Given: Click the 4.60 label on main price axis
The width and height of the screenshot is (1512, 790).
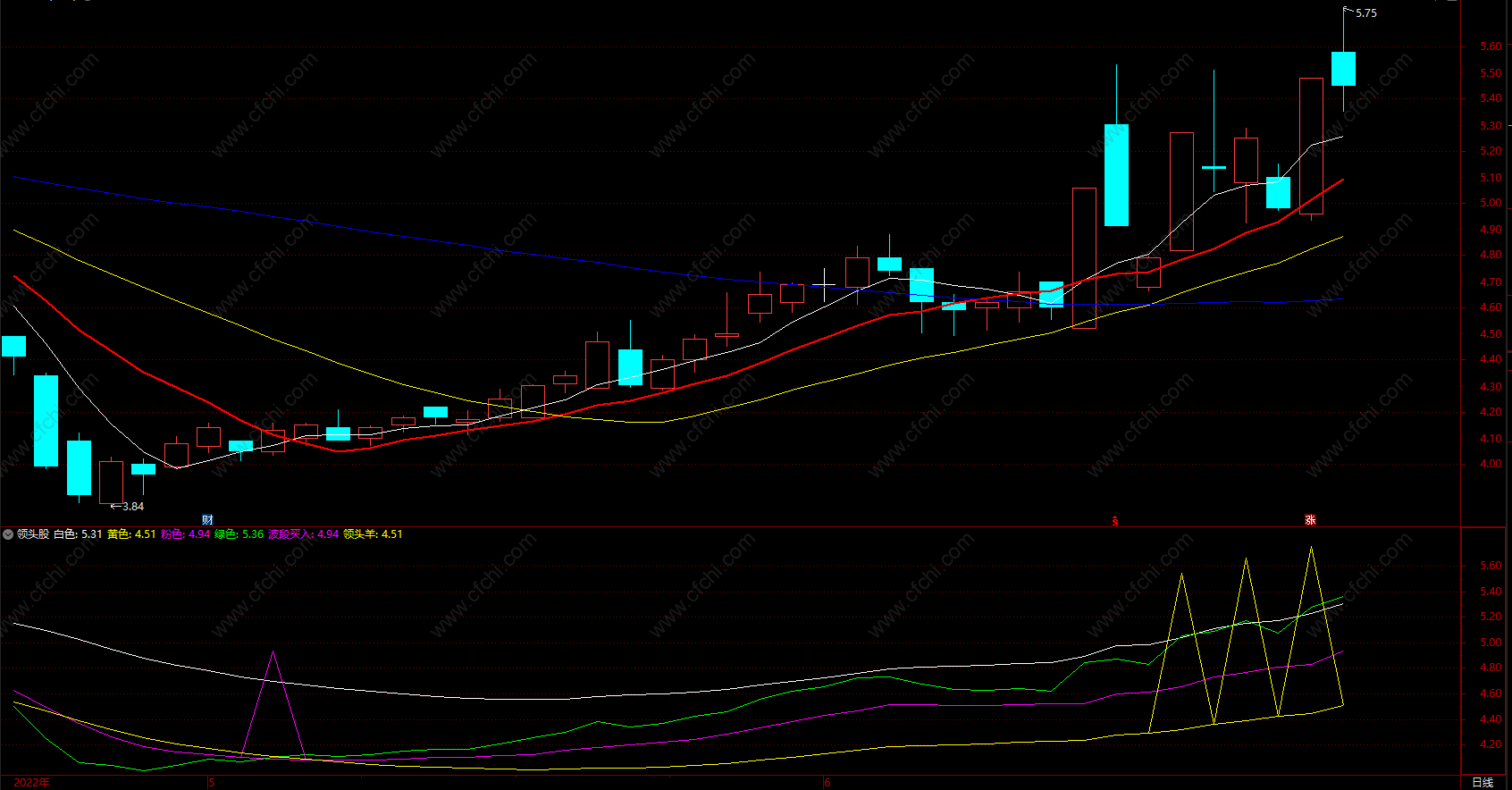Looking at the screenshot, I should [x=1491, y=307].
